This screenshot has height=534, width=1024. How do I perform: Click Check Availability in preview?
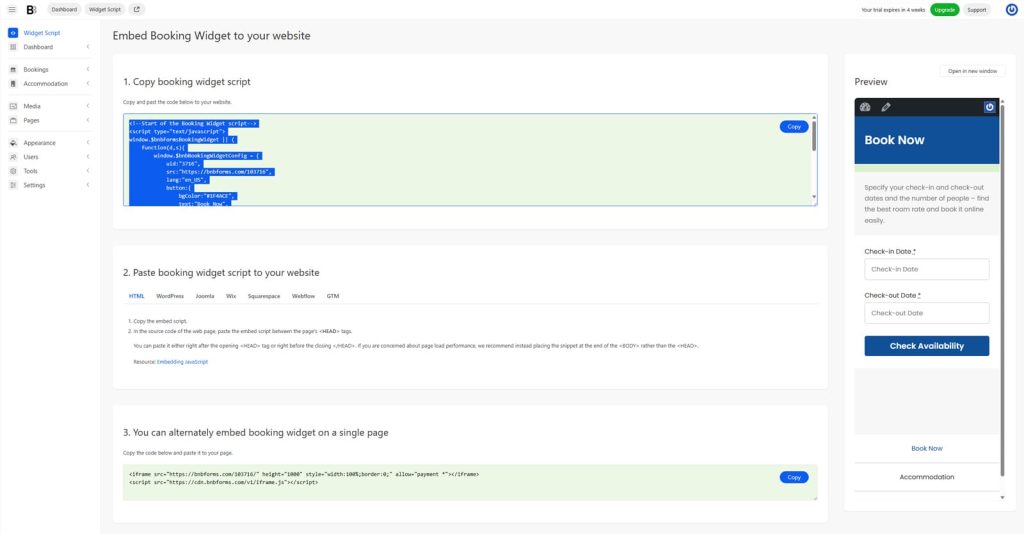(x=926, y=346)
